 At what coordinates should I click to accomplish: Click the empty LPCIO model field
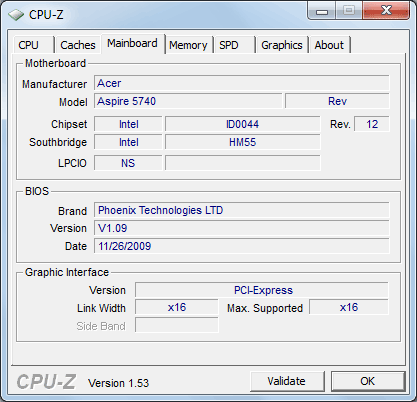(x=243, y=163)
